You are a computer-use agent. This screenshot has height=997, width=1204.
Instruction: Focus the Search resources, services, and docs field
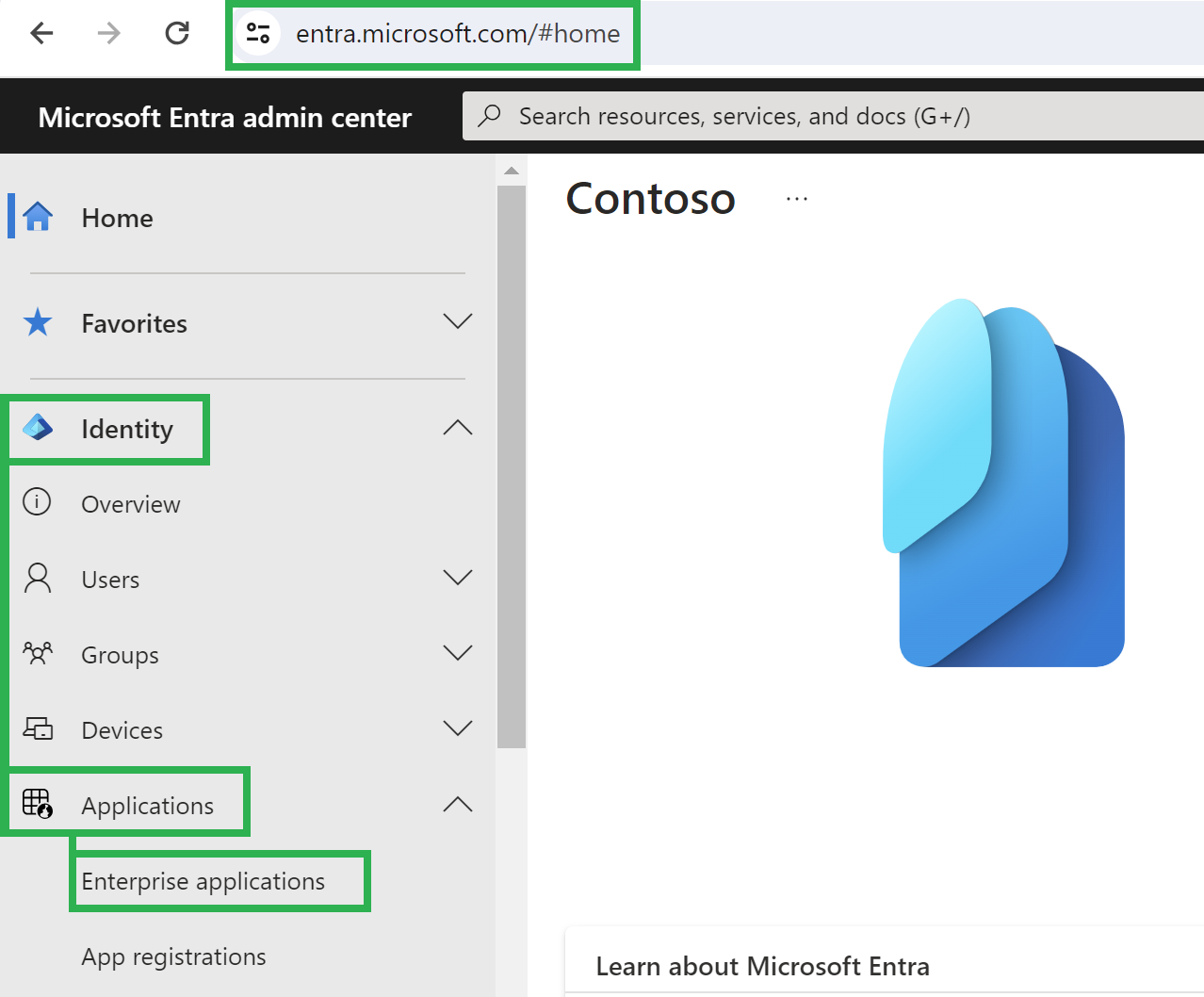coord(833,116)
